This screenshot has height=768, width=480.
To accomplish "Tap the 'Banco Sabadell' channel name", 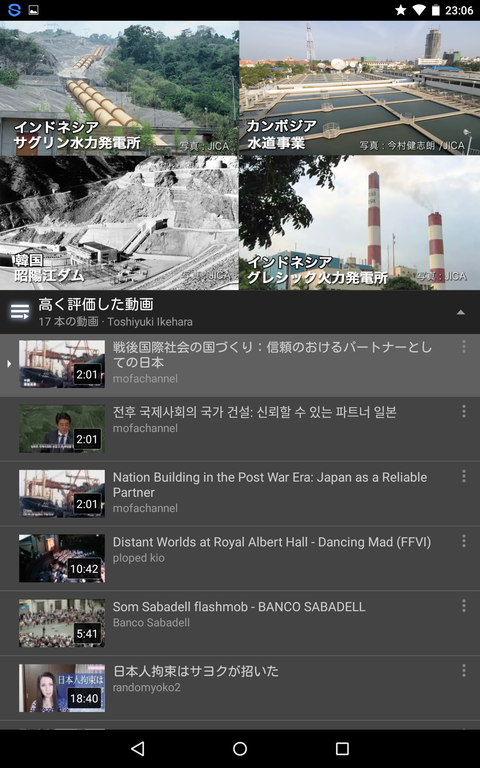I will 151,623.
